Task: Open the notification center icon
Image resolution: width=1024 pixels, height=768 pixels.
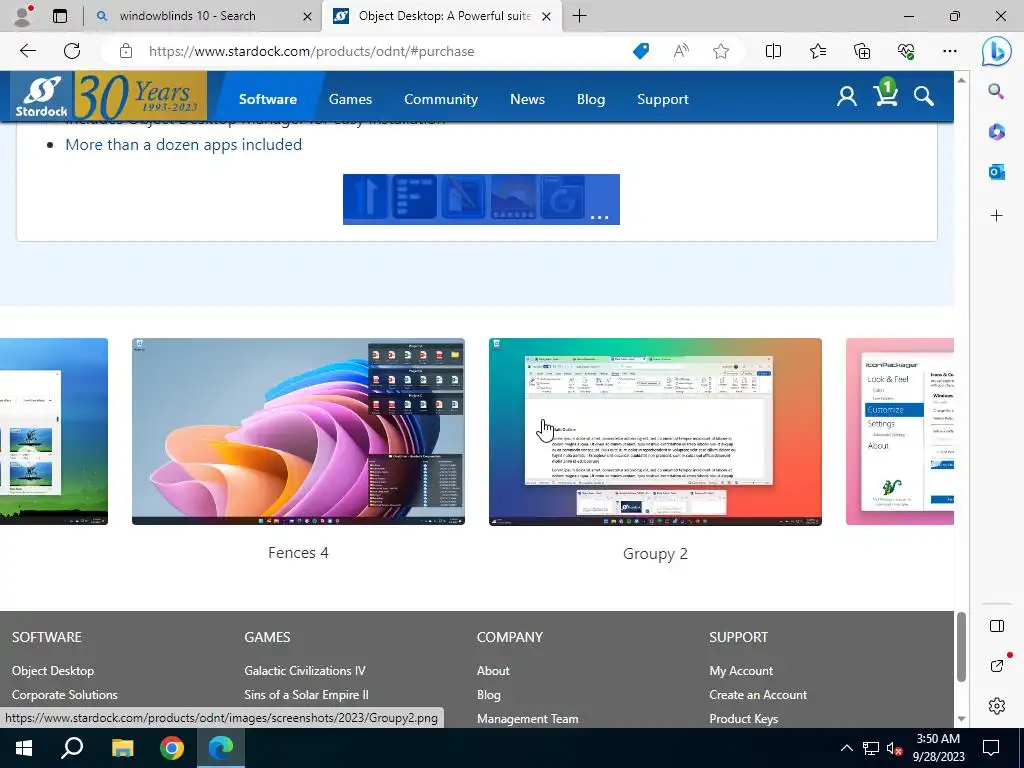Action: tap(991, 748)
